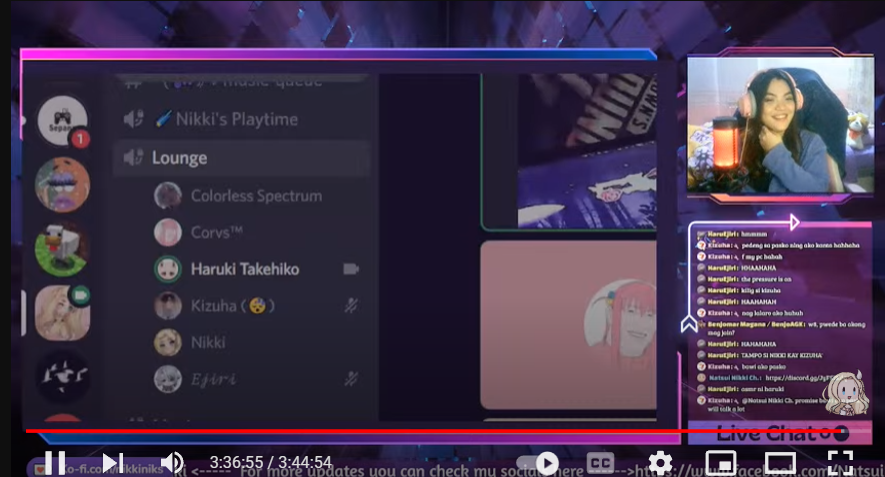Open the game controller server with notification badge
Screen dimensions: 885x477
tap(62, 120)
